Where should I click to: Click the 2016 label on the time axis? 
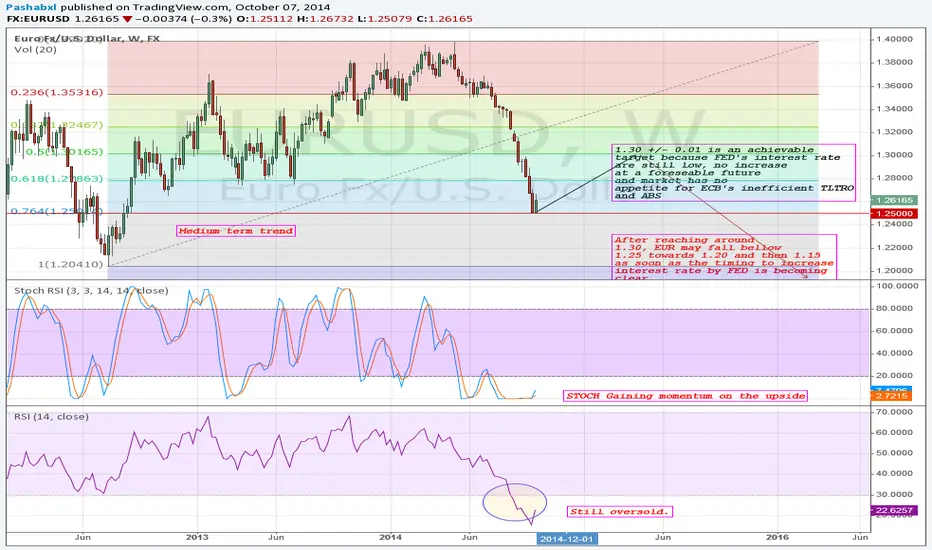(777, 537)
